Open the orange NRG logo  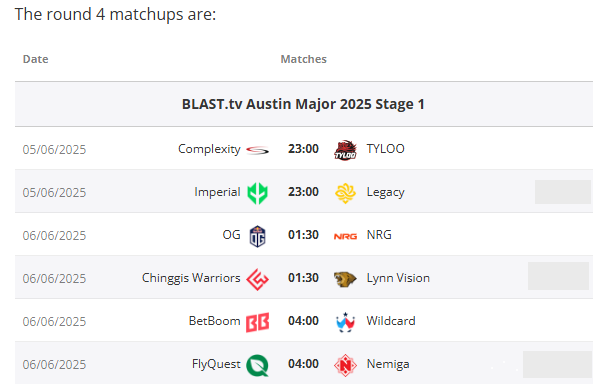click(345, 236)
